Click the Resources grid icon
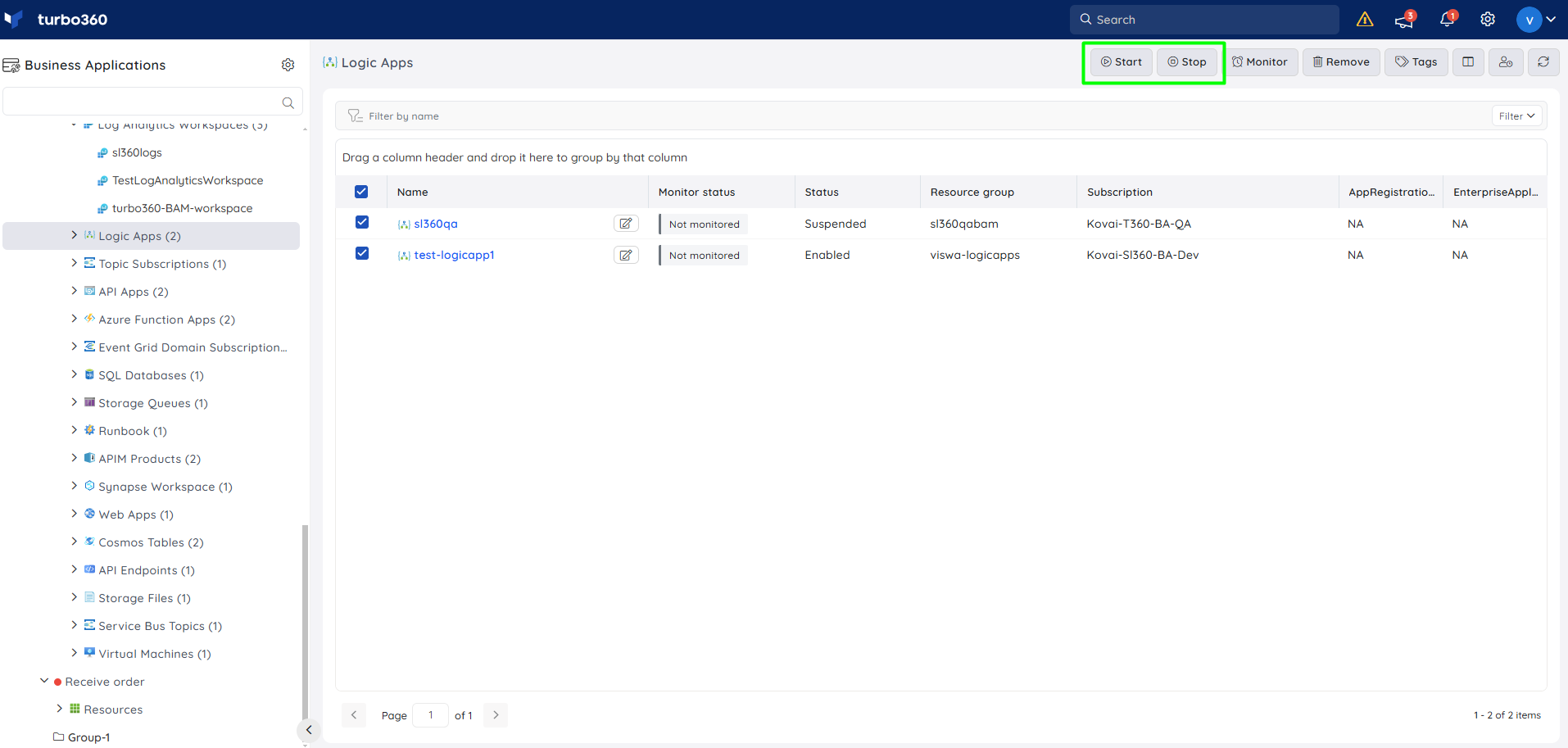This screenshot has height=748, width=1568. click(x=75, y=709)
